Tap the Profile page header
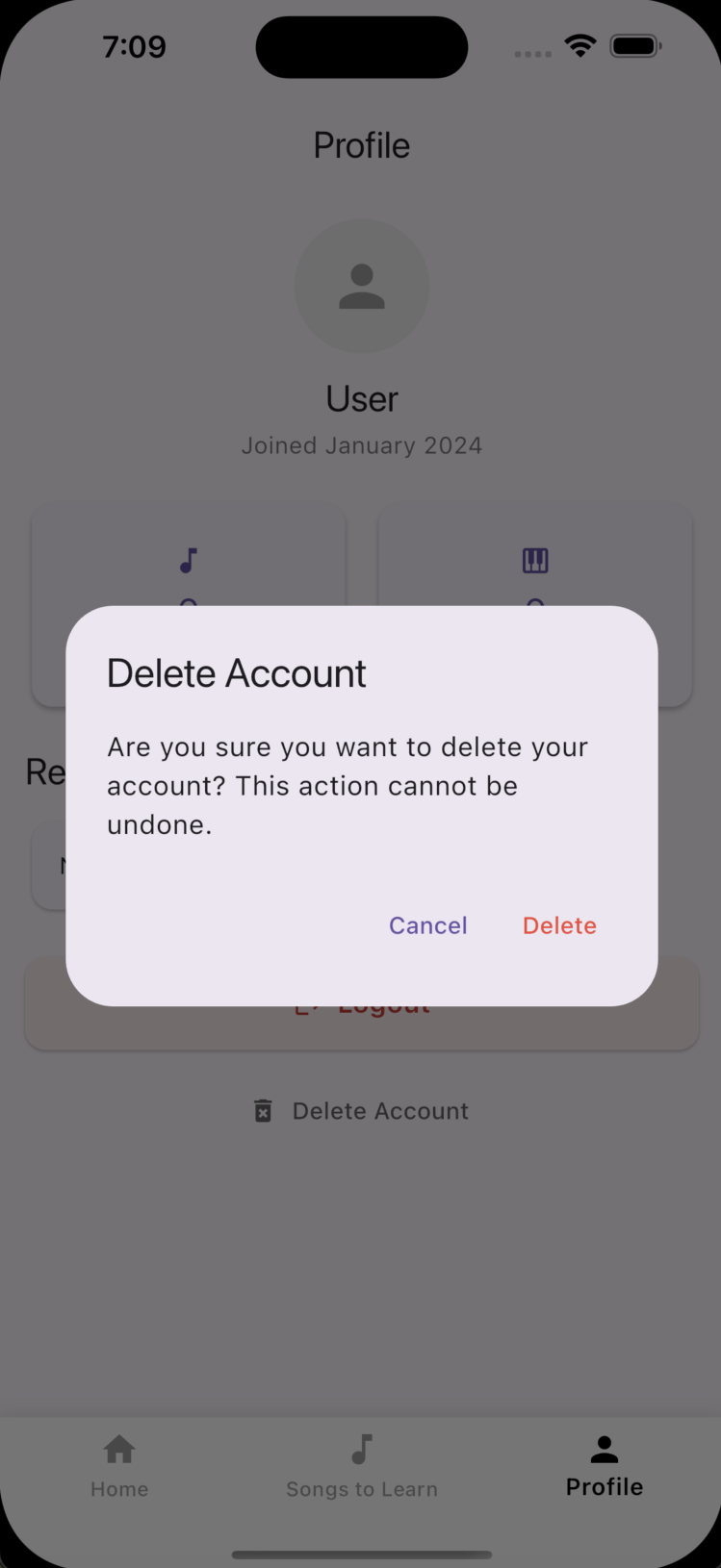 362,145
